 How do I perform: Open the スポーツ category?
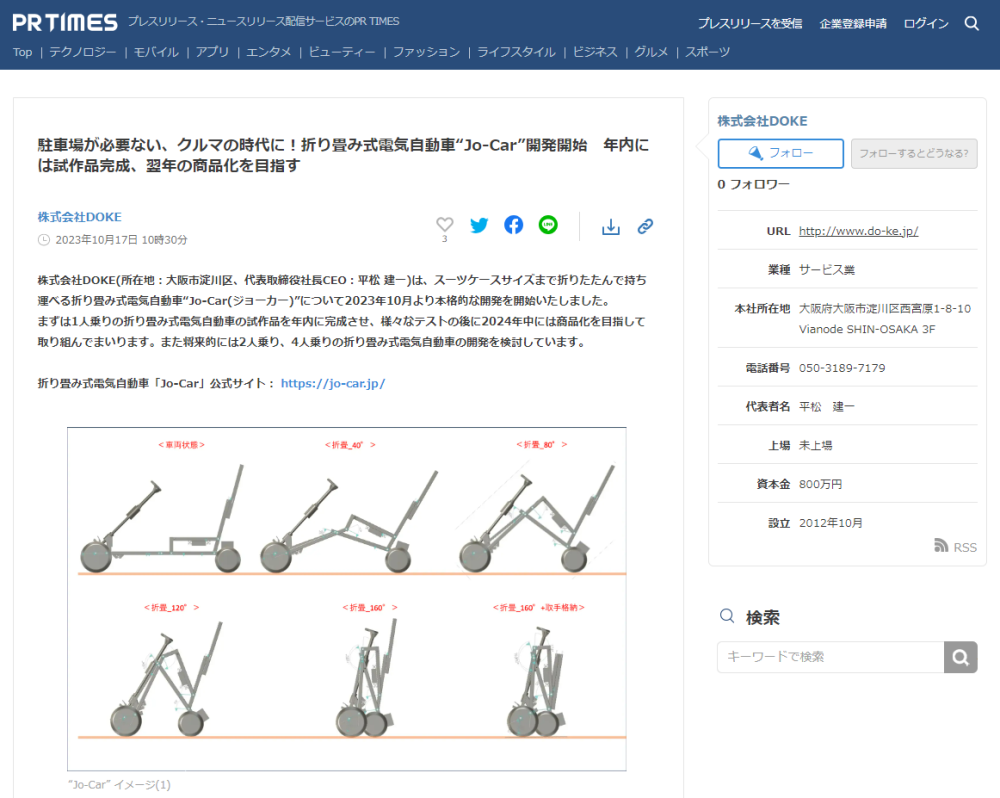click(708, 52)
